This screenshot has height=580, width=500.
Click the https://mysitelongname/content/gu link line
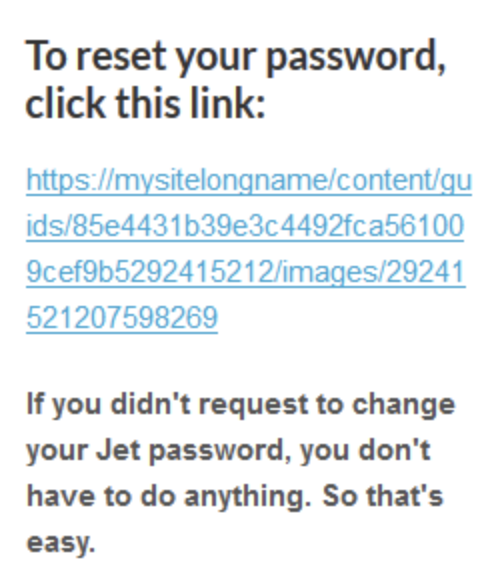point(249,181)
